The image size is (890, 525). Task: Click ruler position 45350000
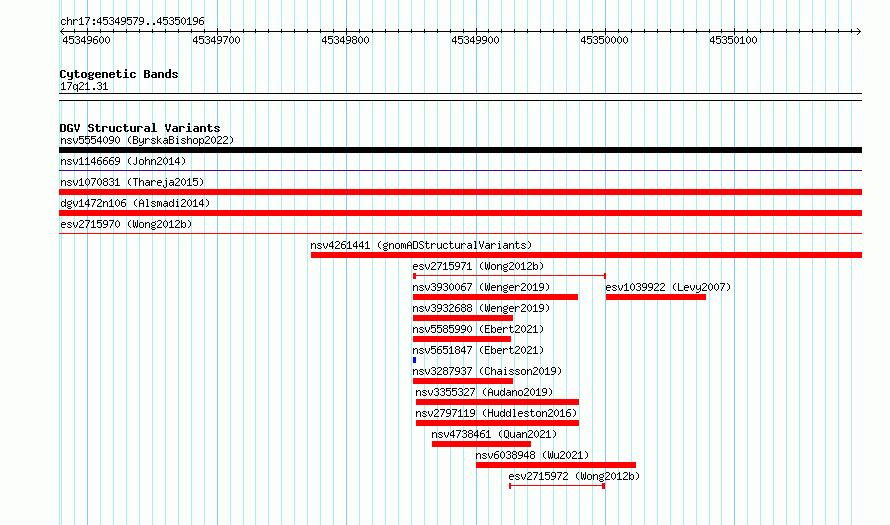click(604, 40)
